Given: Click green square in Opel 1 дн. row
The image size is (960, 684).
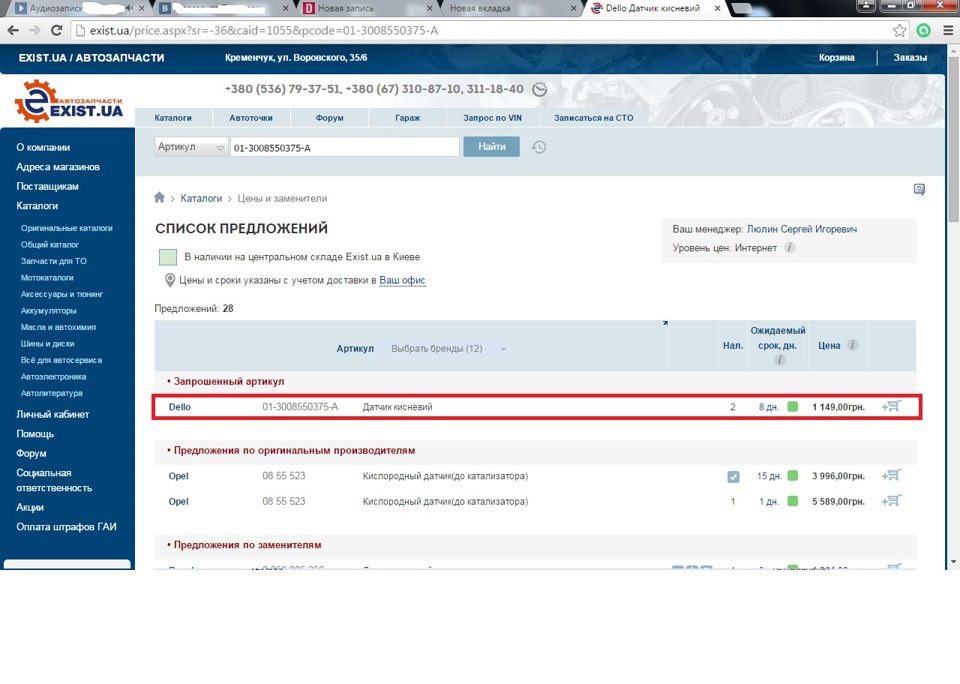Looking at the screenshot, I should point(792,502).
